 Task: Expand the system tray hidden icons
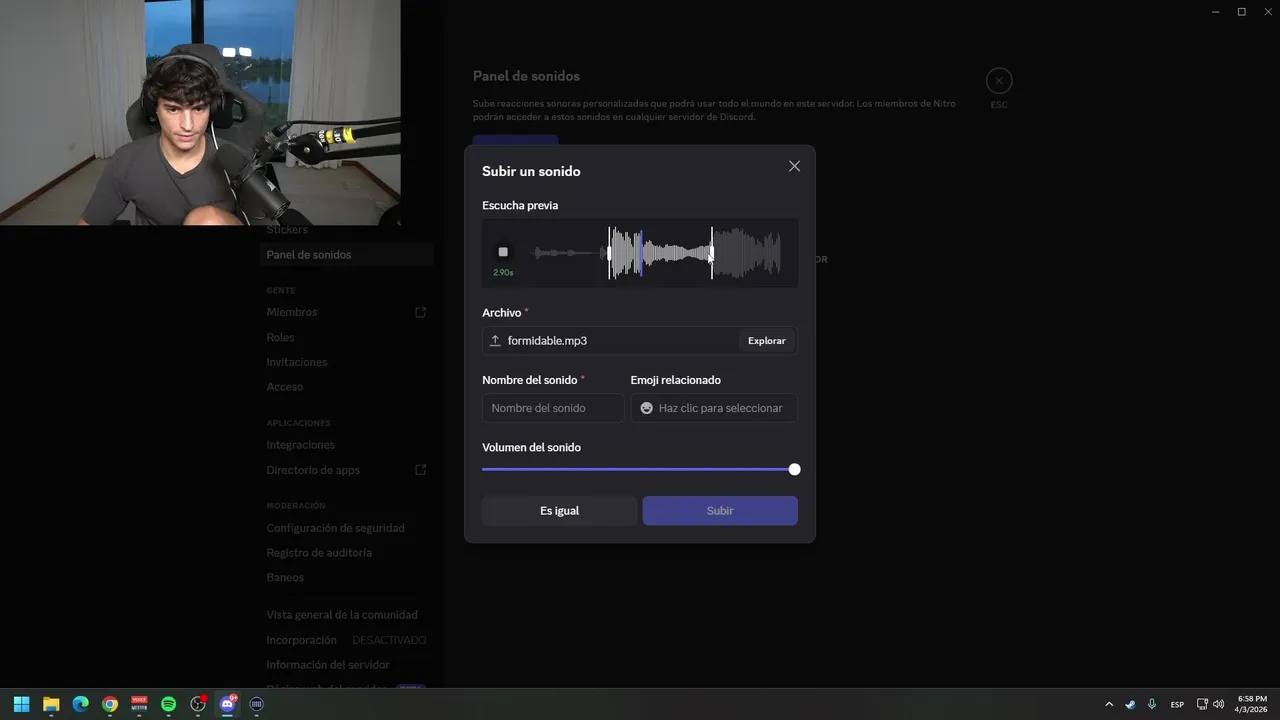1108,704
